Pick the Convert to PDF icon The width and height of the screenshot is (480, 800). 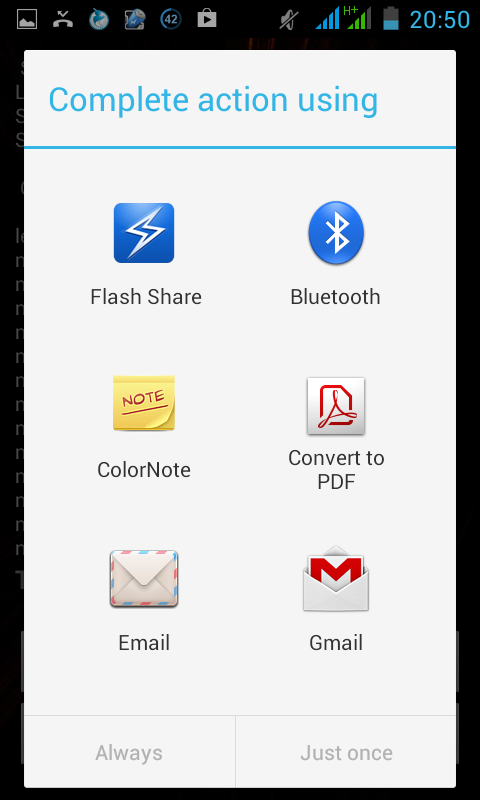point(336,406)
